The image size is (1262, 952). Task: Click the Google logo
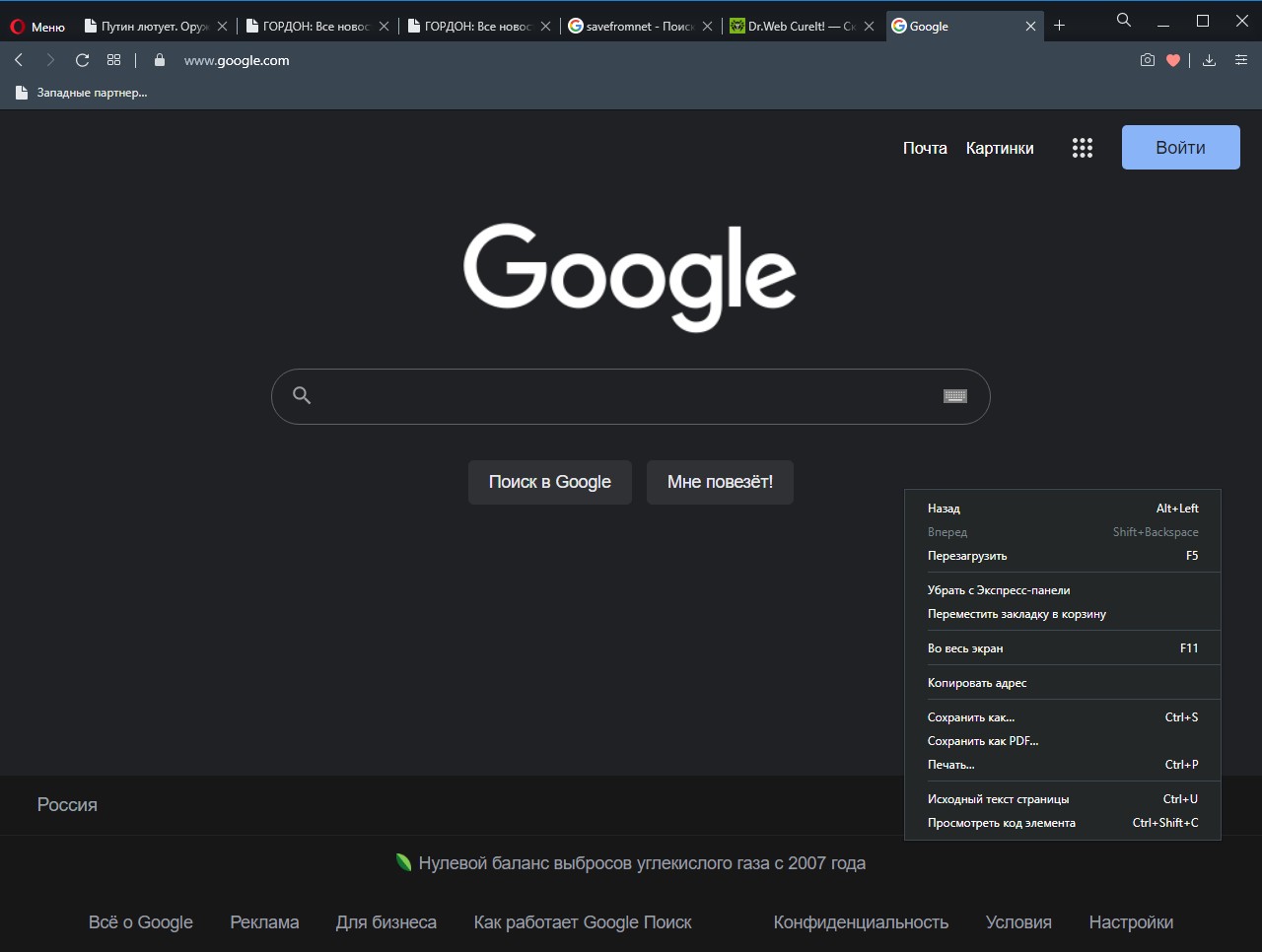(x=630, y=277)
